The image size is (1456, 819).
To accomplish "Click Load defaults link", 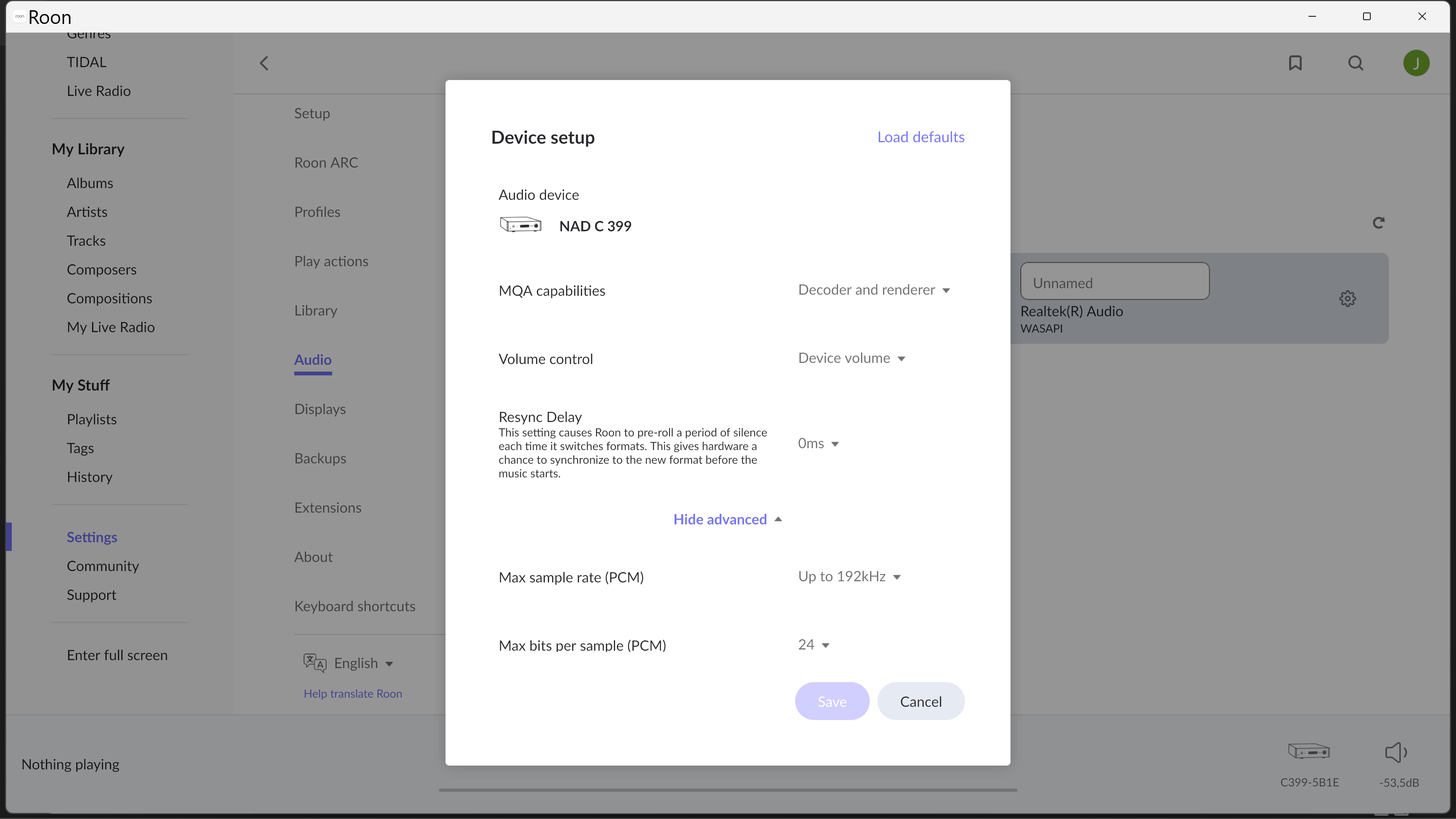I will 921,137.
